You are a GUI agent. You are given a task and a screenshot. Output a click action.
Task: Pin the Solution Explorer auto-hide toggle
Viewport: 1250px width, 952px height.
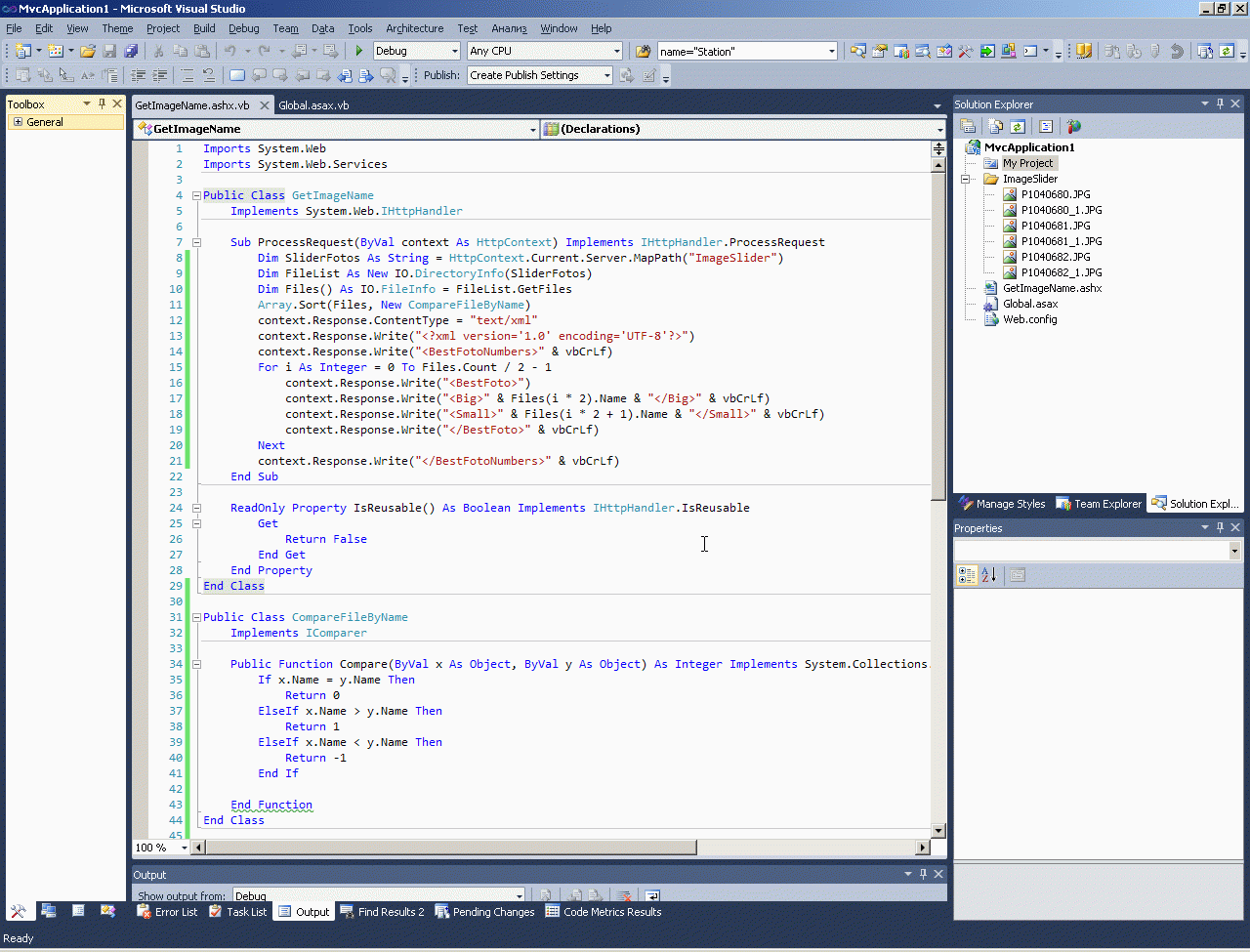pyautogui.click(x=1220, y=104)
